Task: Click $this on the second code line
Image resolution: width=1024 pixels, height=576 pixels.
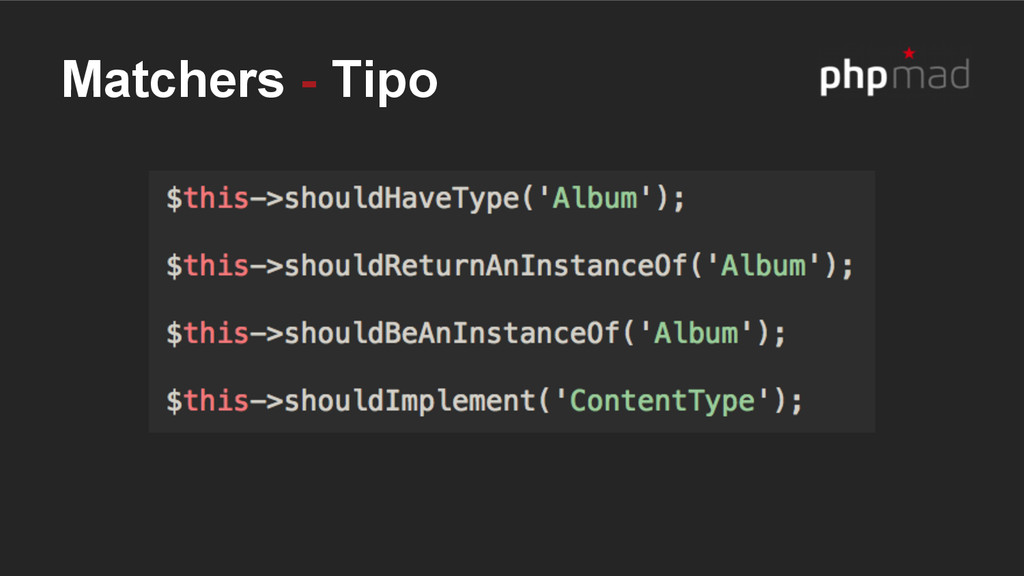Action: 207,265
